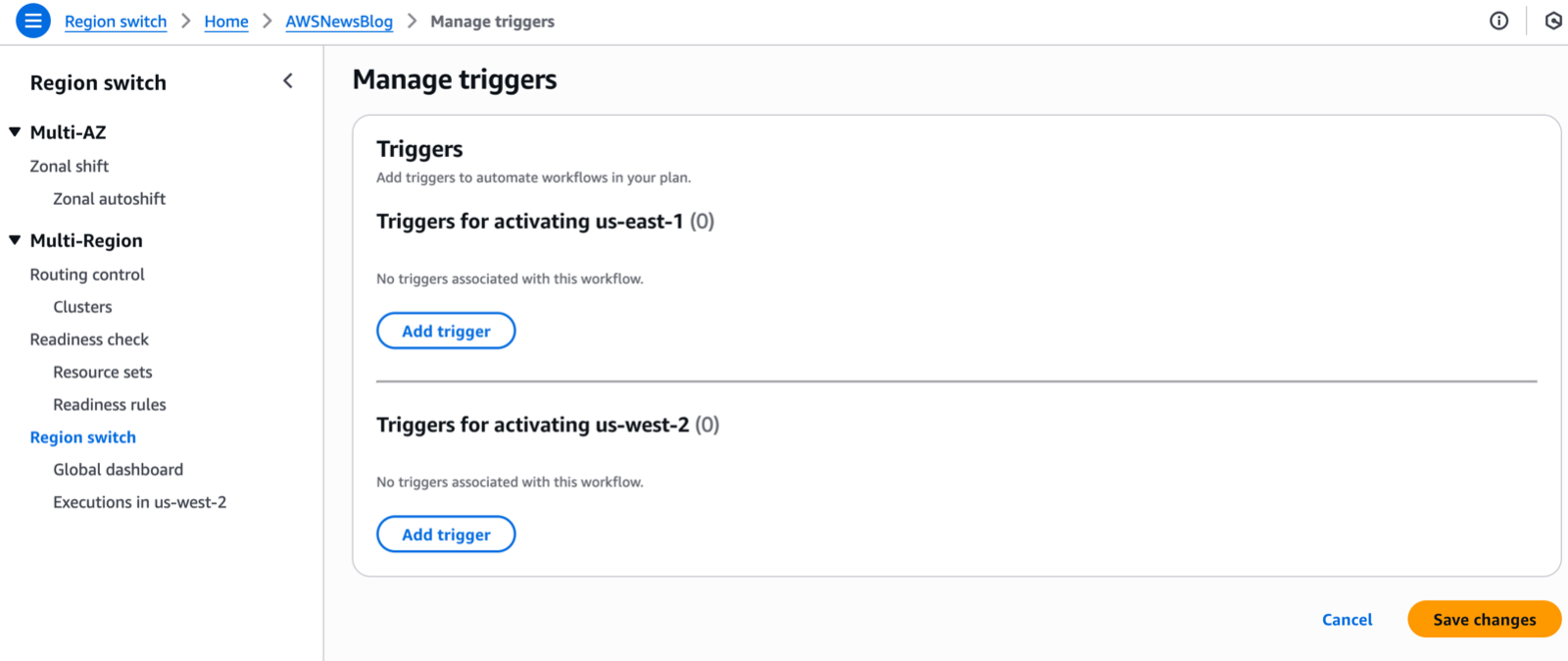Collapse the Multi-AZ section
The height and width of the screenshot is (661, 1568).
pos(15,131)
